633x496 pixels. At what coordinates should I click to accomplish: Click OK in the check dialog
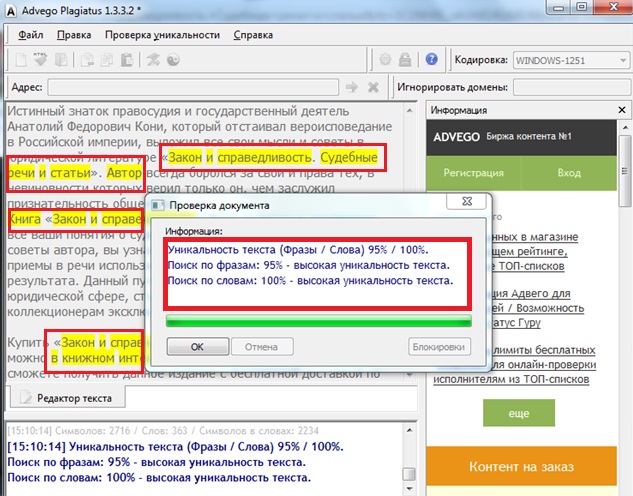point(197,347)
